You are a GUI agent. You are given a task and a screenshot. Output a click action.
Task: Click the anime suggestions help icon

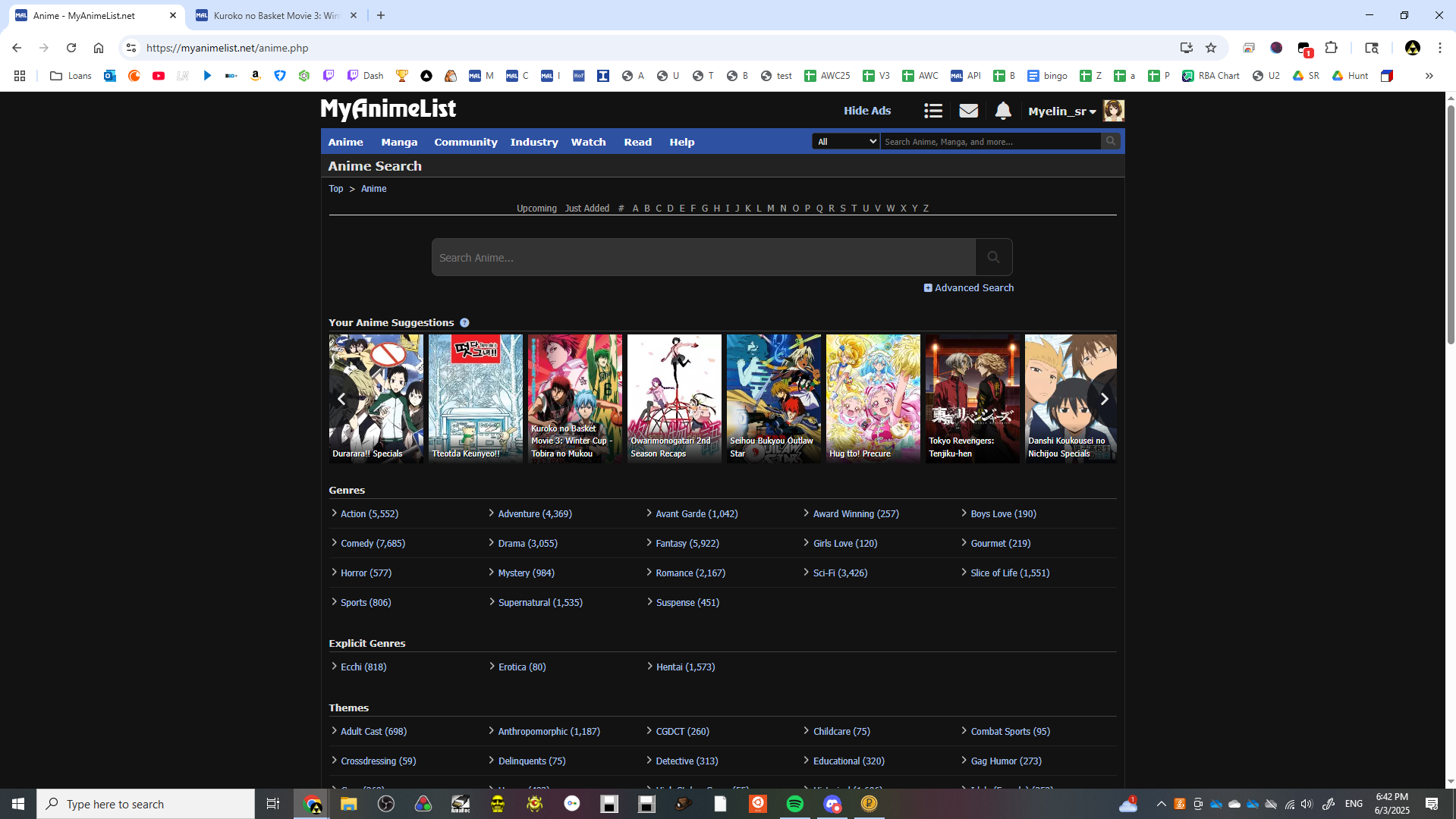[x=464, y=322]
